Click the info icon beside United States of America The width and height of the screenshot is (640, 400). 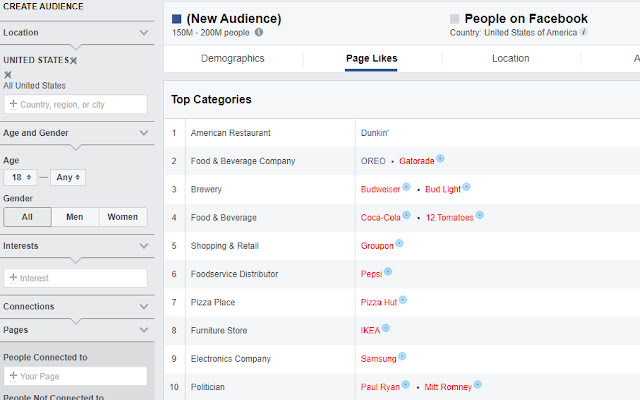tap(584, 32)
